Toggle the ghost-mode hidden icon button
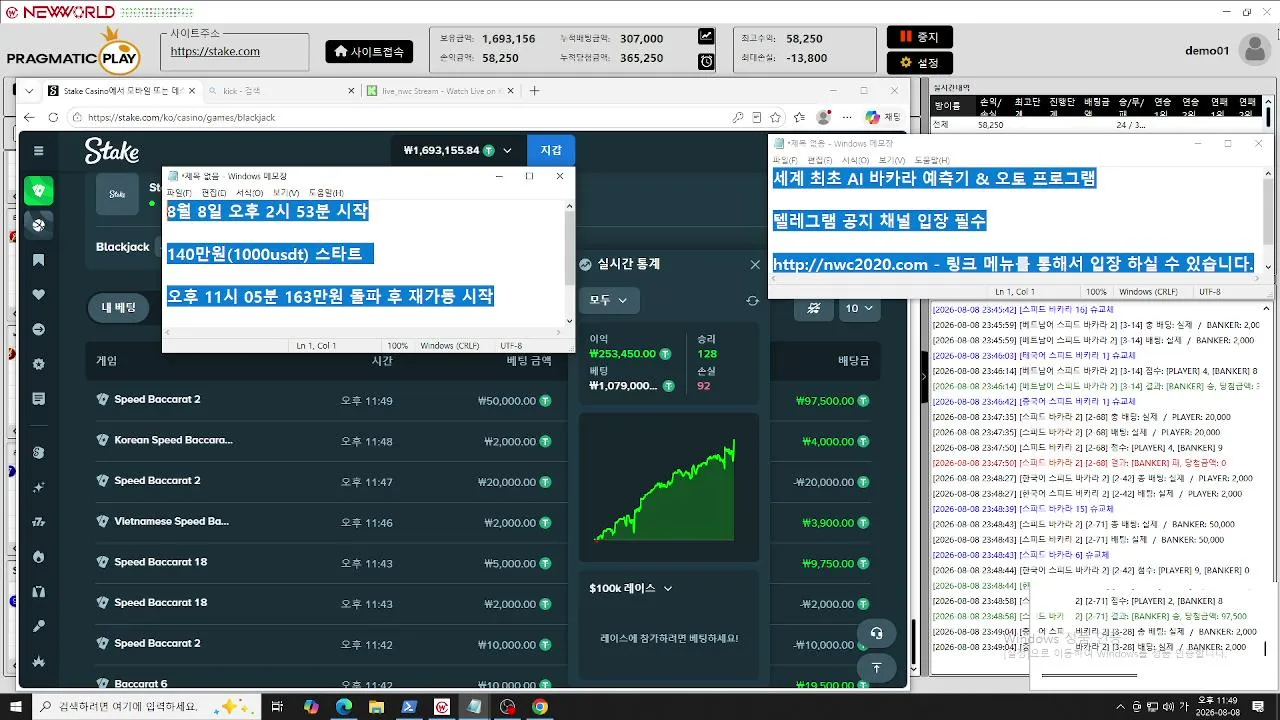The height and width of the screenshot is (720, 1280). 814,308
